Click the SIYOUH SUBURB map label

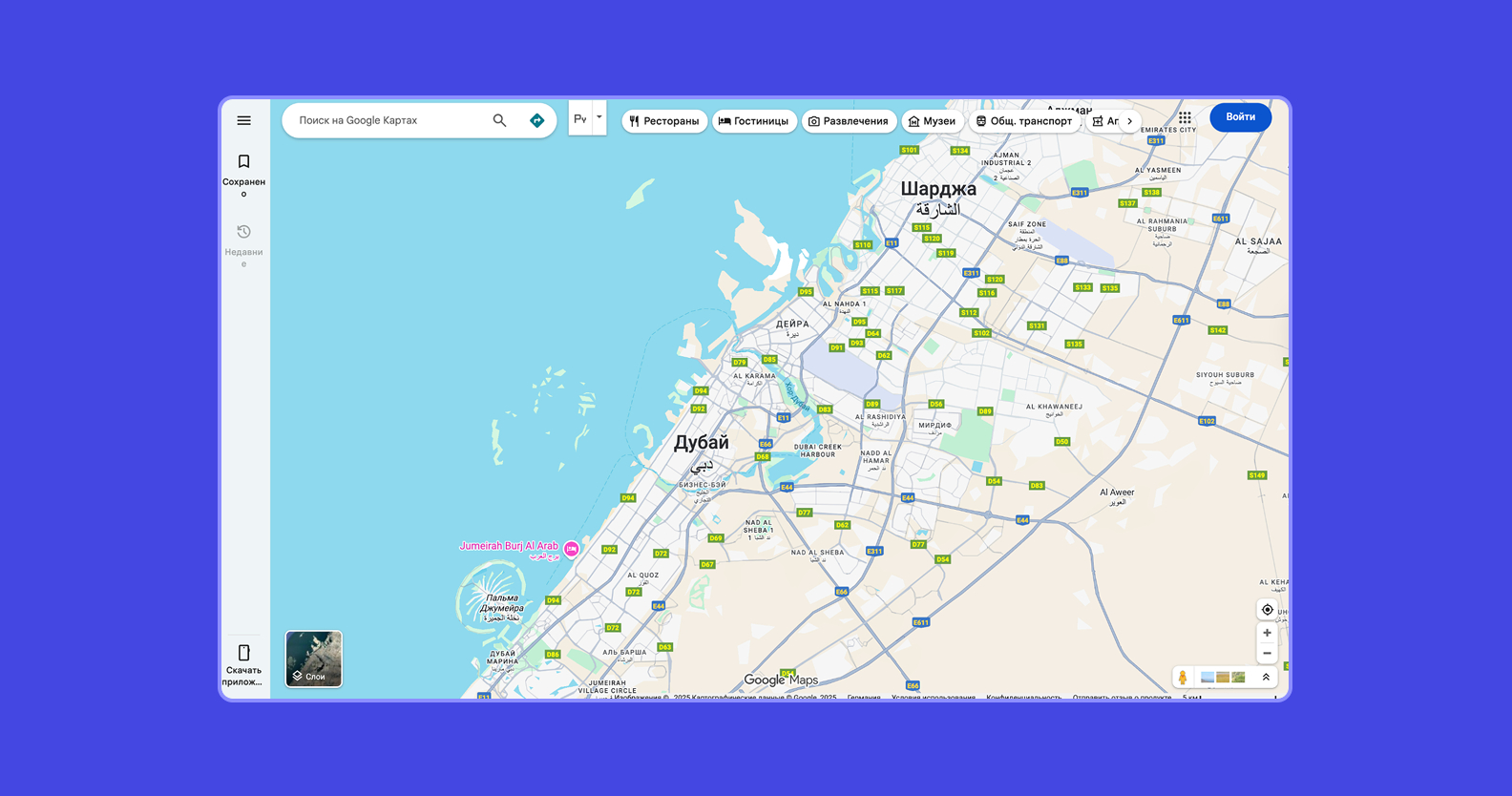click(1225, 375)
